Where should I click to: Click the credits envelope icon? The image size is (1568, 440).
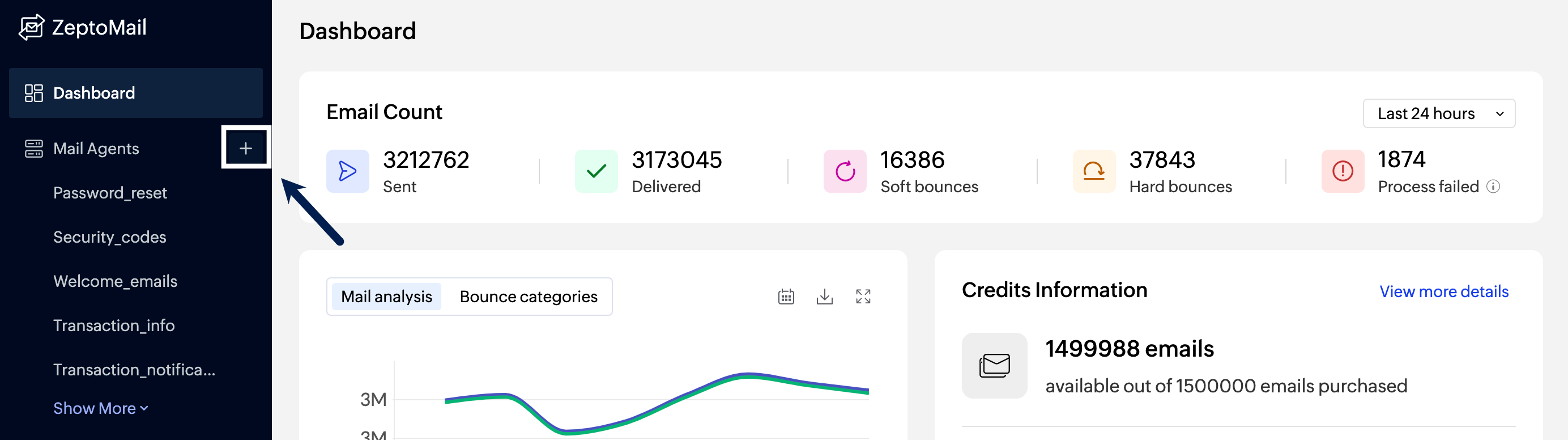[994, 366]
